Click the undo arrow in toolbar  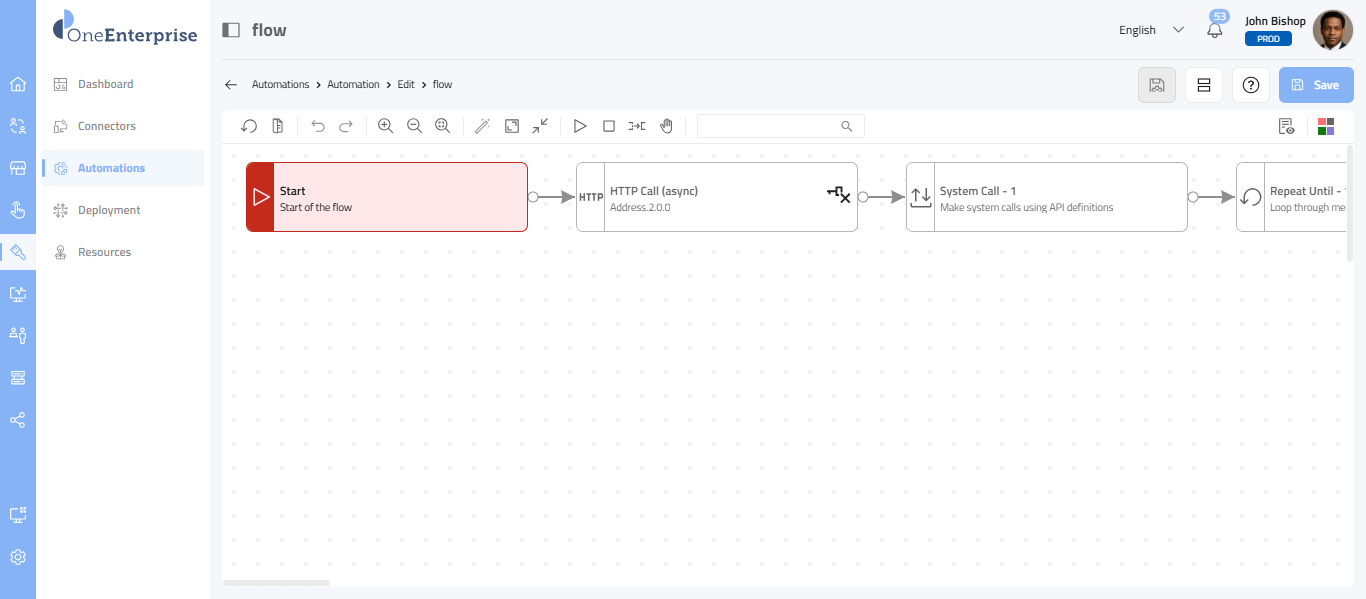[x=318, y=126]
